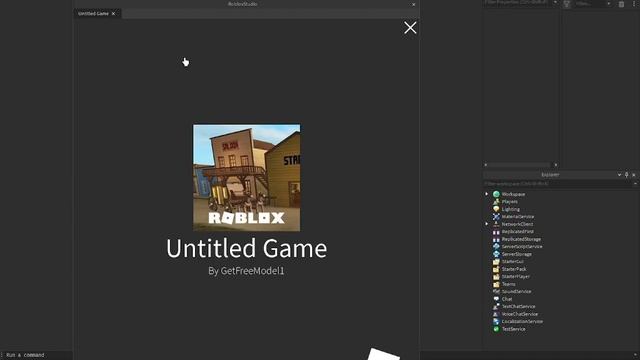Screen dimensions: 640x360
Task: Expand the Workspace tree node
Action: [487, 194]
